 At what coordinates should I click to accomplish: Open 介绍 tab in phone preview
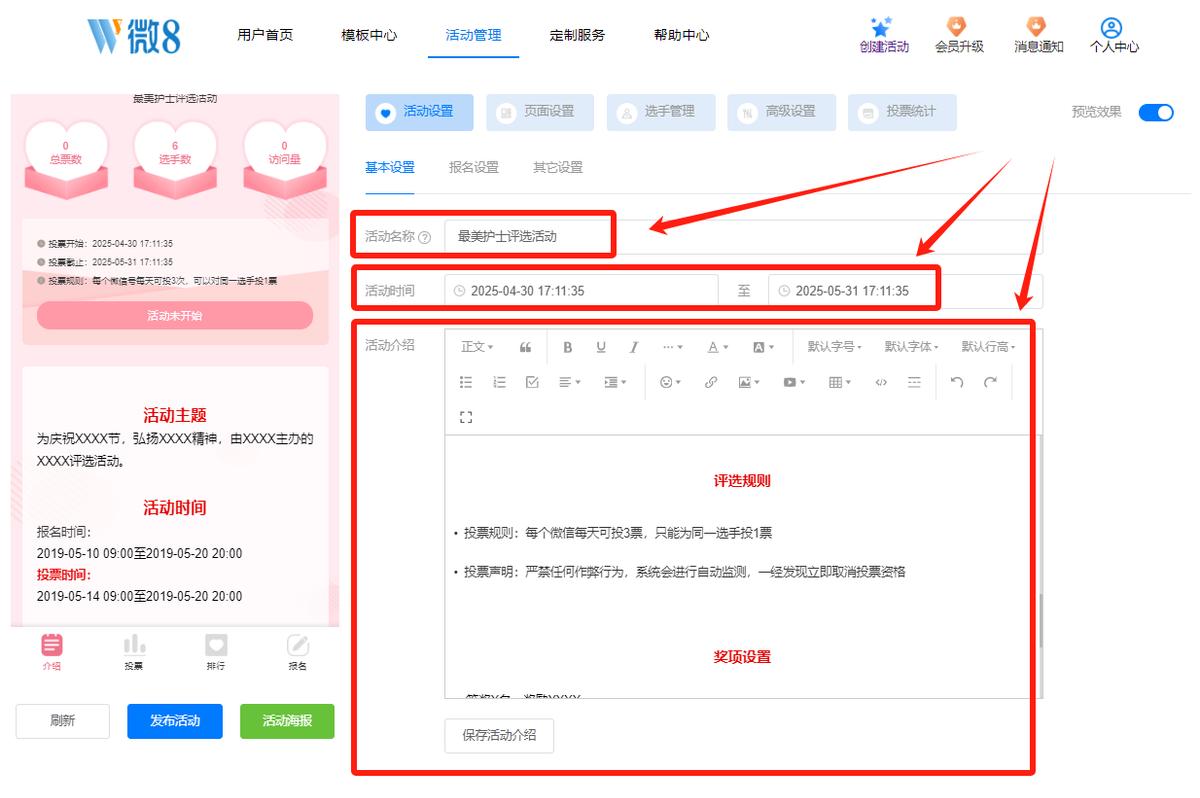point(52,652)
